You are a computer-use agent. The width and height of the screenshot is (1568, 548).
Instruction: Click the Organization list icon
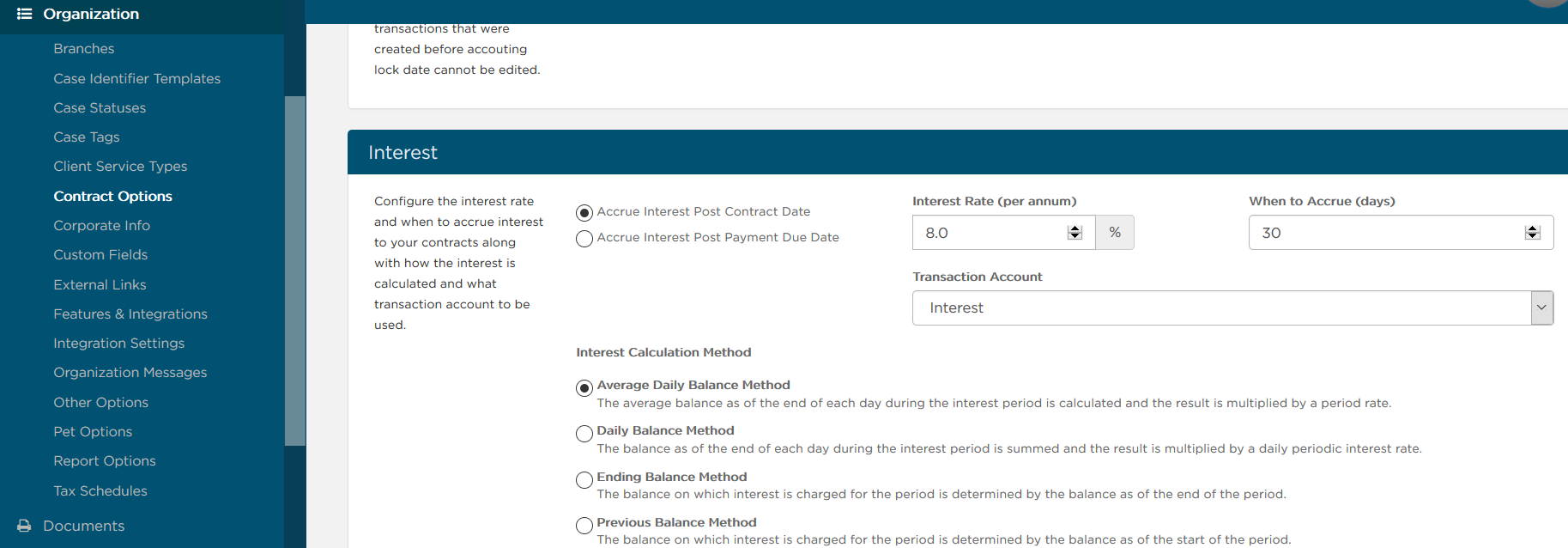pyautogui.click(x=24, y=14)
